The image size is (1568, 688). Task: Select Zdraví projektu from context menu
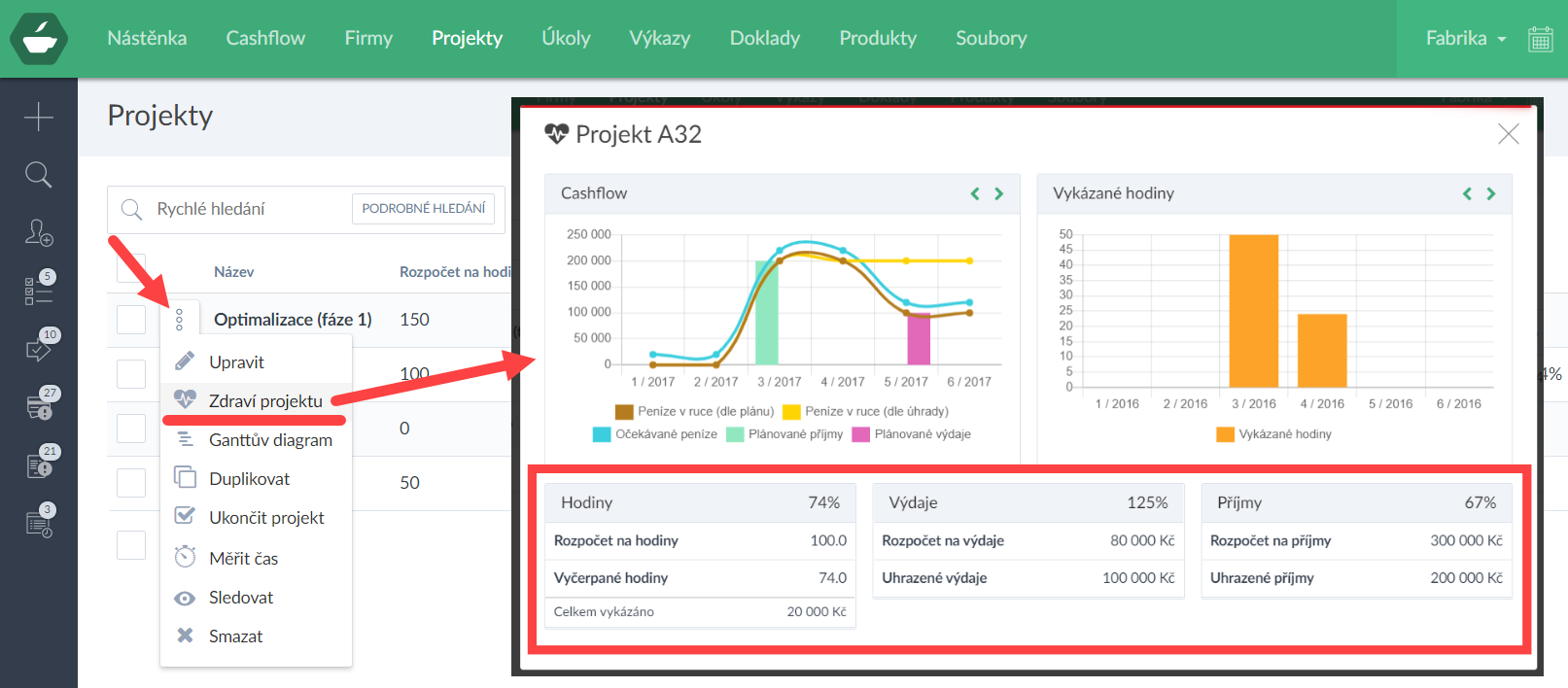pos(264,400)
